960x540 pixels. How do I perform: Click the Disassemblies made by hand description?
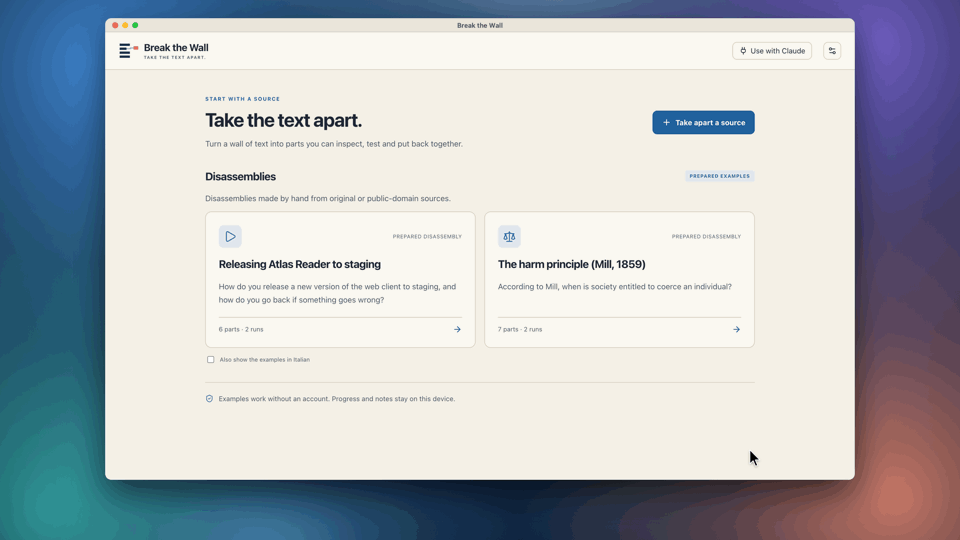coord(328,198)
